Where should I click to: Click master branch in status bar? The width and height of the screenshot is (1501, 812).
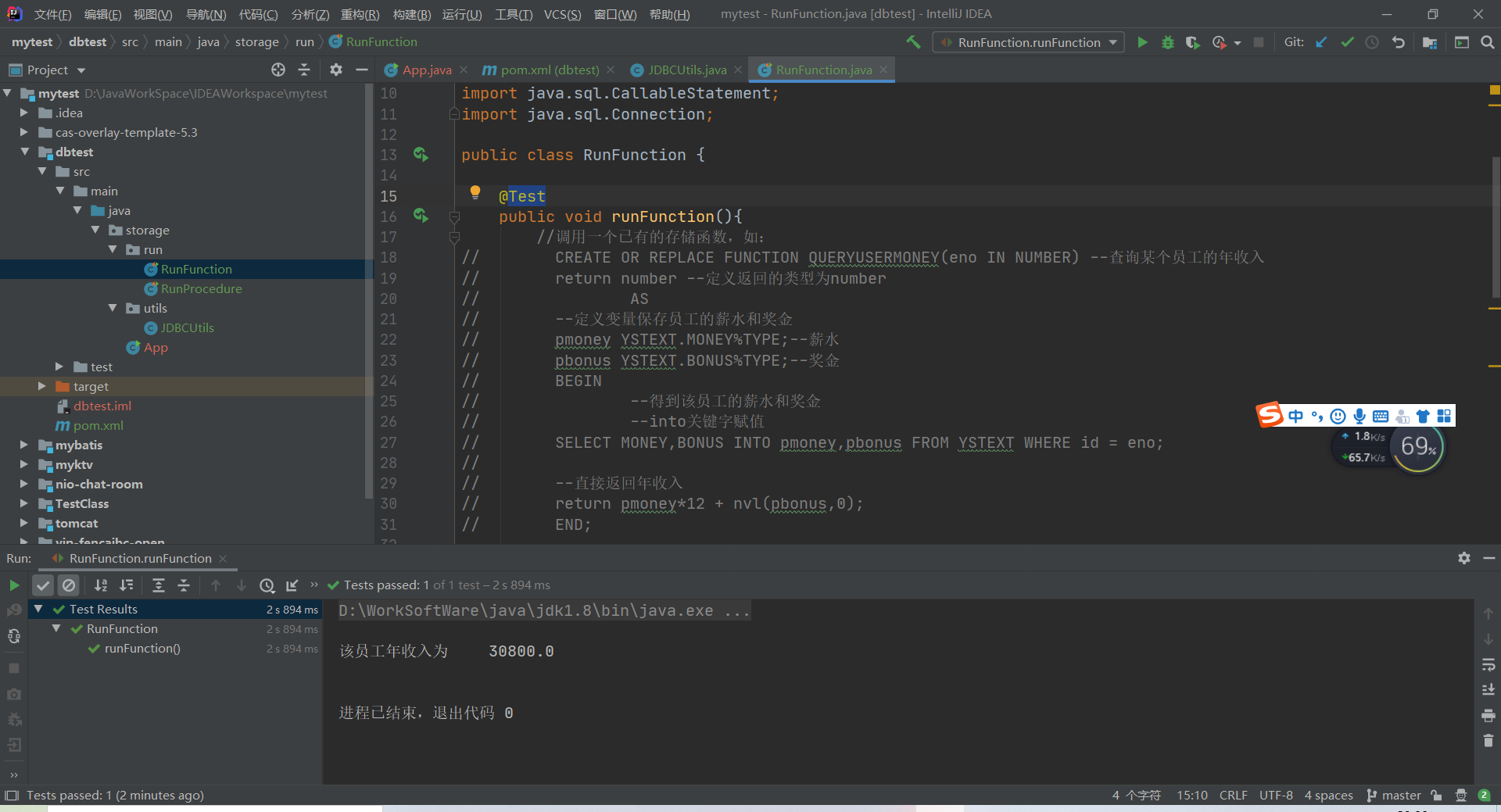click(1394, 795)
